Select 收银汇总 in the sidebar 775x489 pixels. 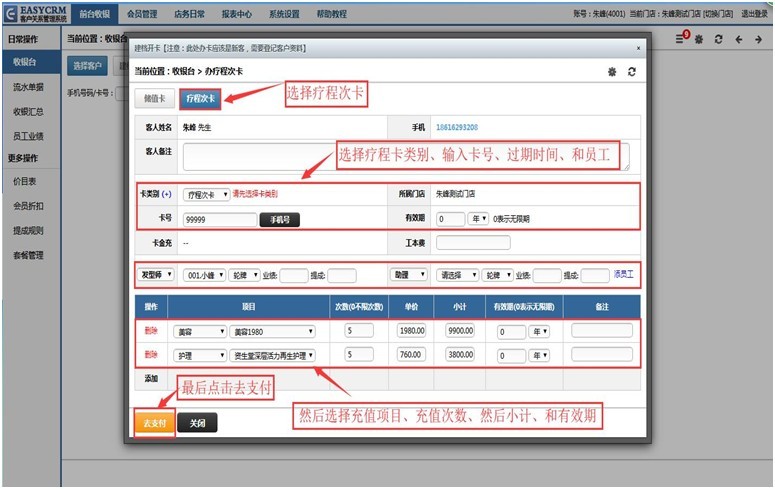tap(28, 112)
